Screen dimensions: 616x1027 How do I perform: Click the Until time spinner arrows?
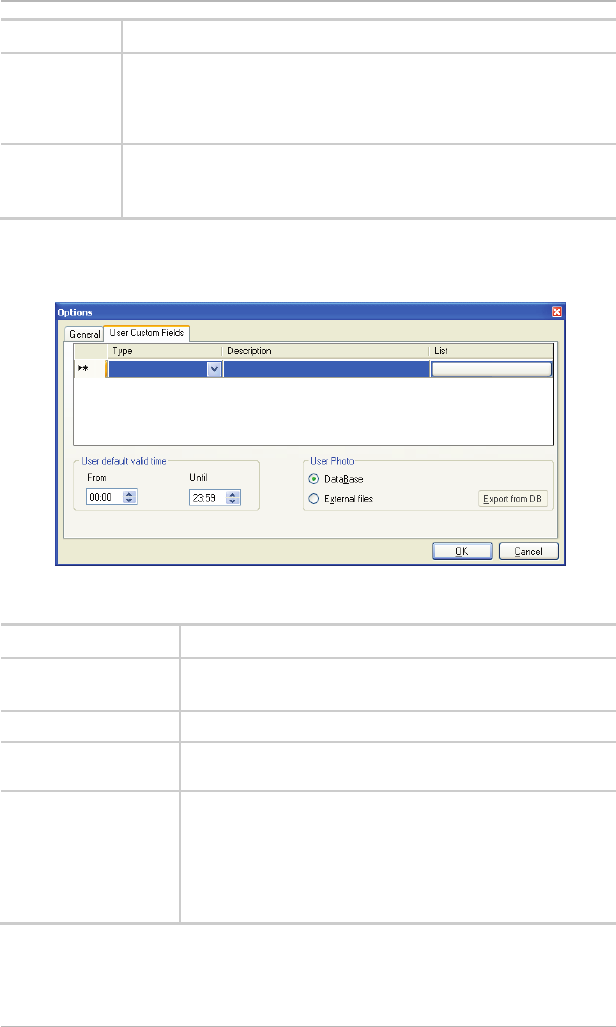pos(233,498)
